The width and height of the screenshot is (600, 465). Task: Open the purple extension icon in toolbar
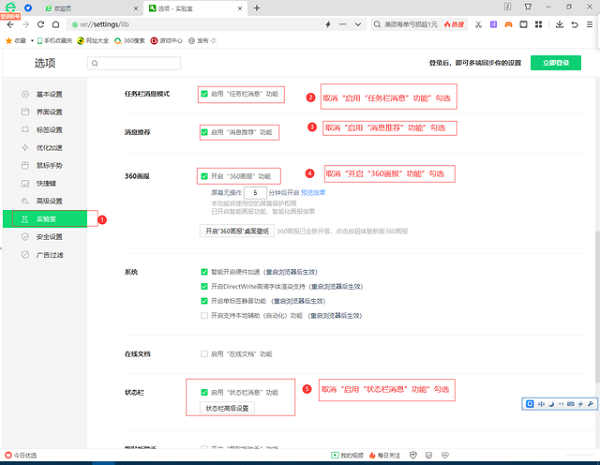click(494, 24)
